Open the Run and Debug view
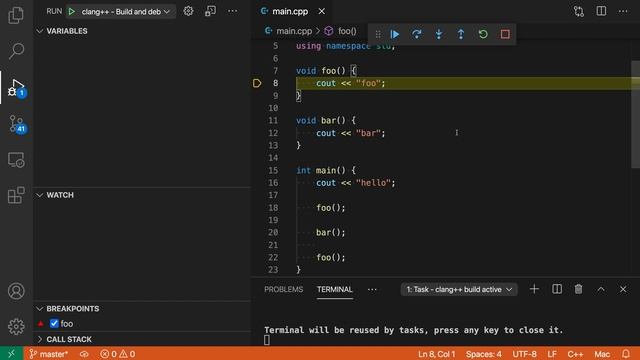This screenshot has height=360, width=640. tap(16, 87)
